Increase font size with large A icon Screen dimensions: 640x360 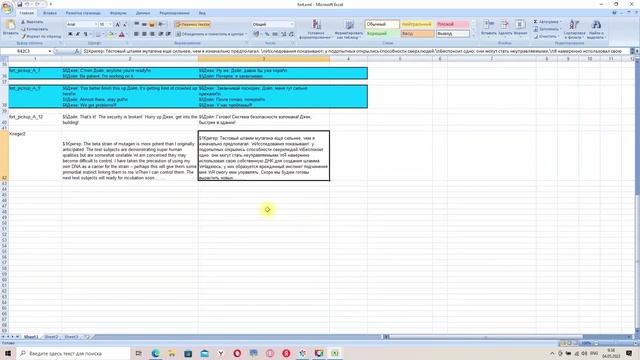[x=118, y=24]
